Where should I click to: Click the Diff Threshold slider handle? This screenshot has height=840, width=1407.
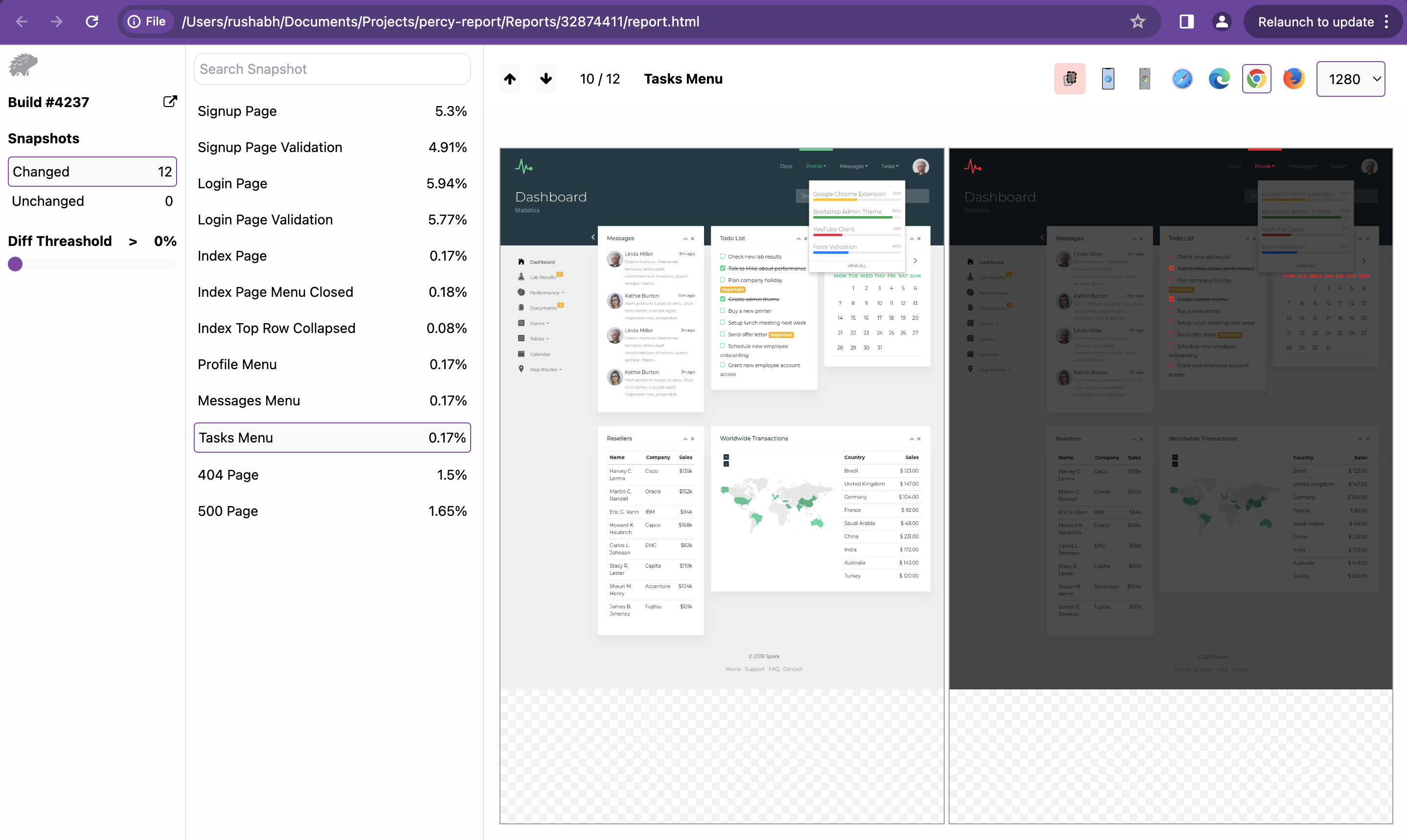click(15, 264)
